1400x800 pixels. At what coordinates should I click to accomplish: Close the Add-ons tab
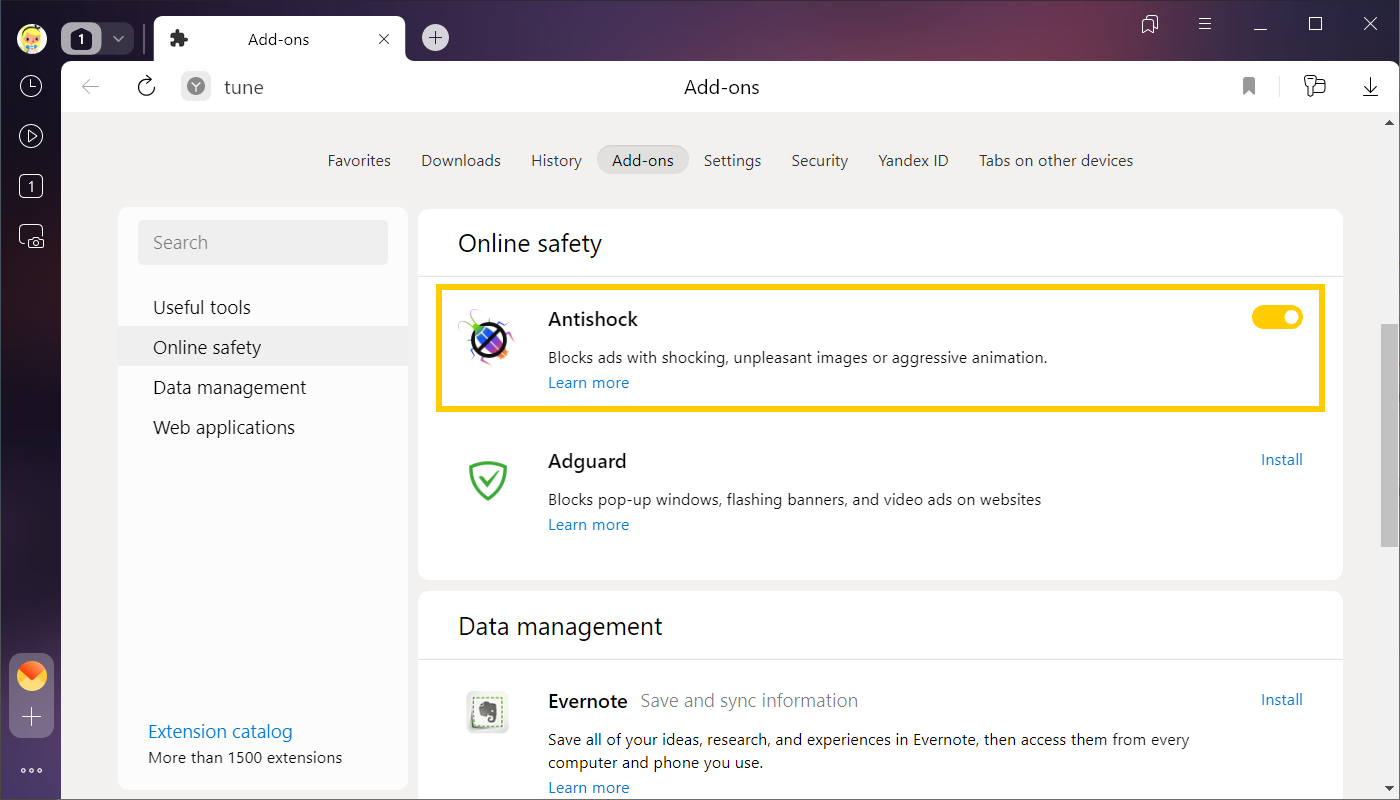(x=384, y=39)
